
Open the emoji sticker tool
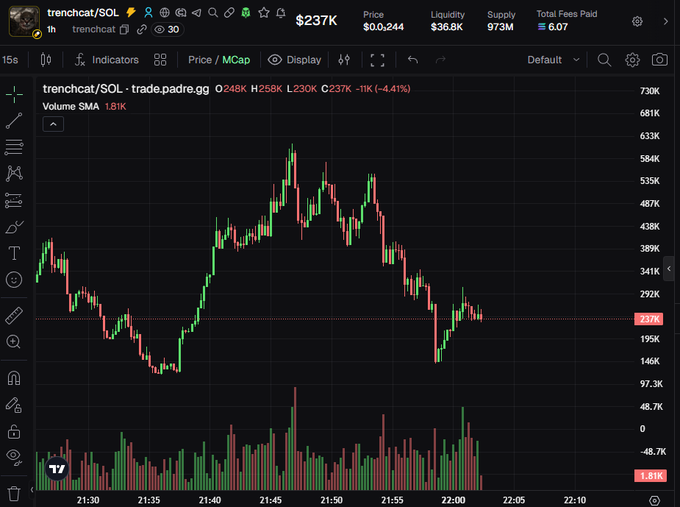pyautogui.click(x=14, y=280)
